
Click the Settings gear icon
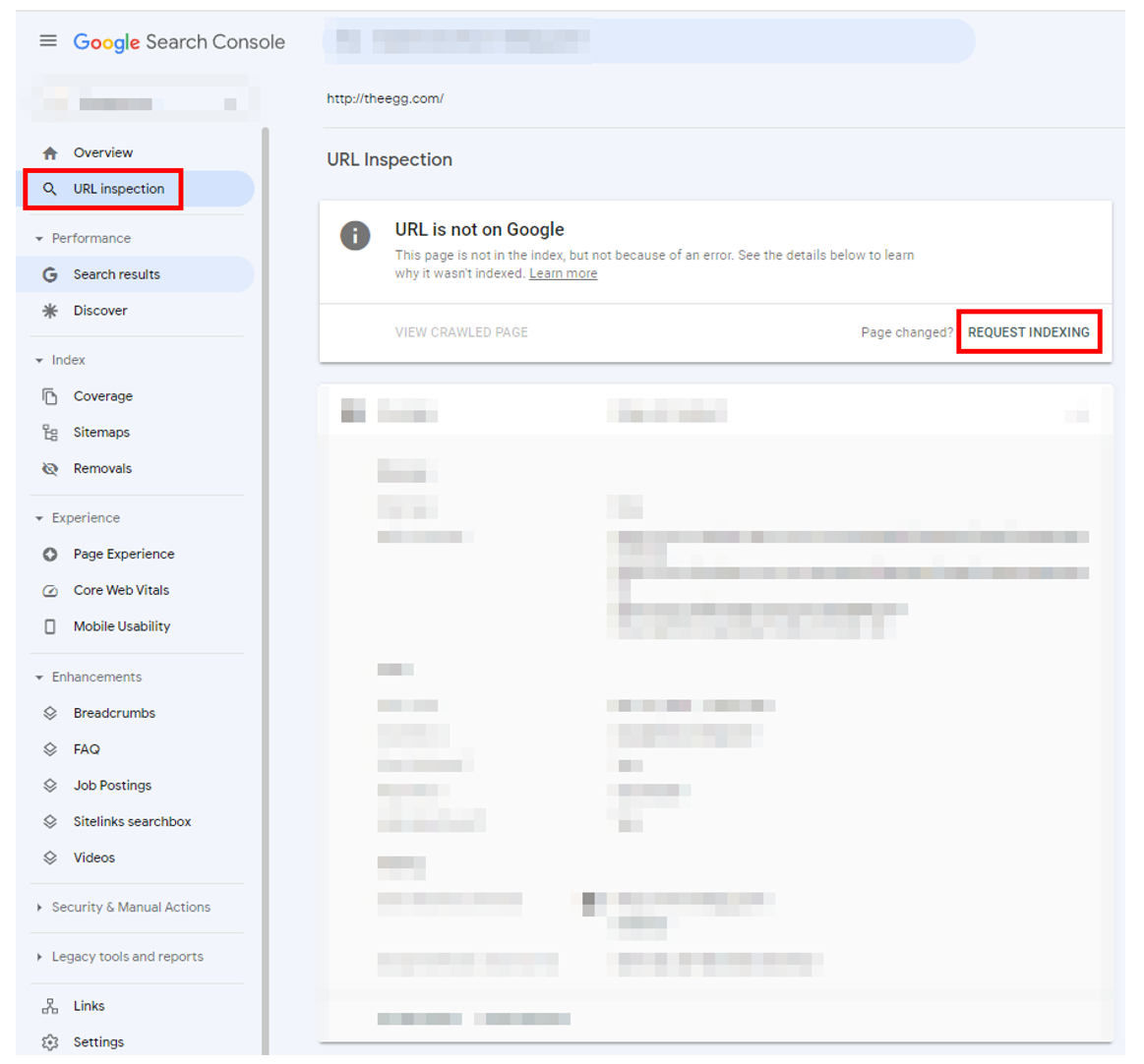click(49, 1042)
